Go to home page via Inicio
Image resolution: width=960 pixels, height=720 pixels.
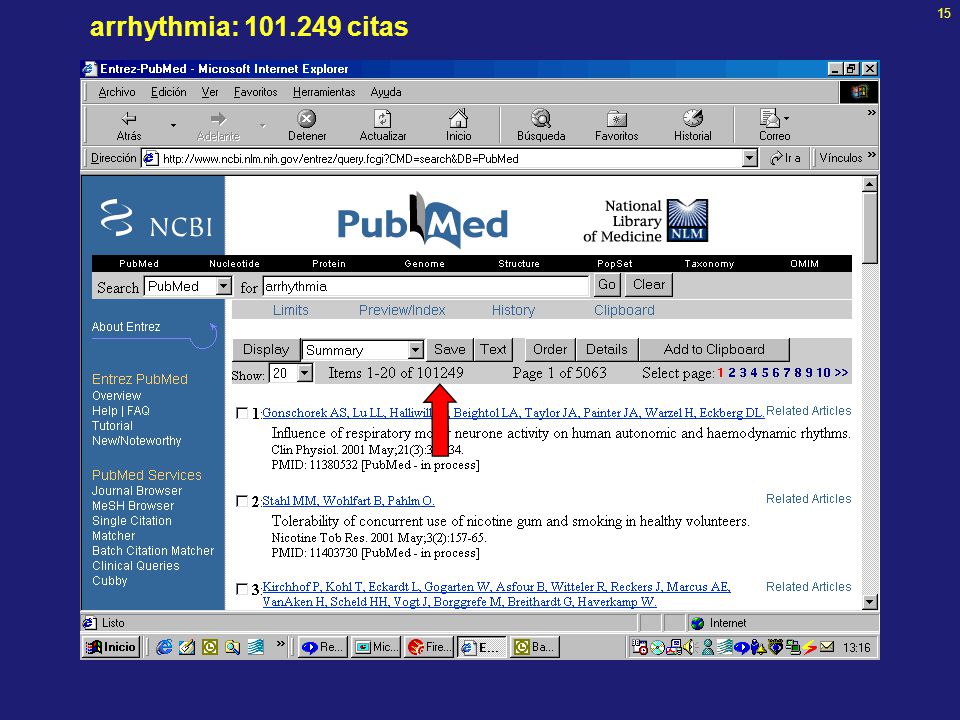coord(459,126)
